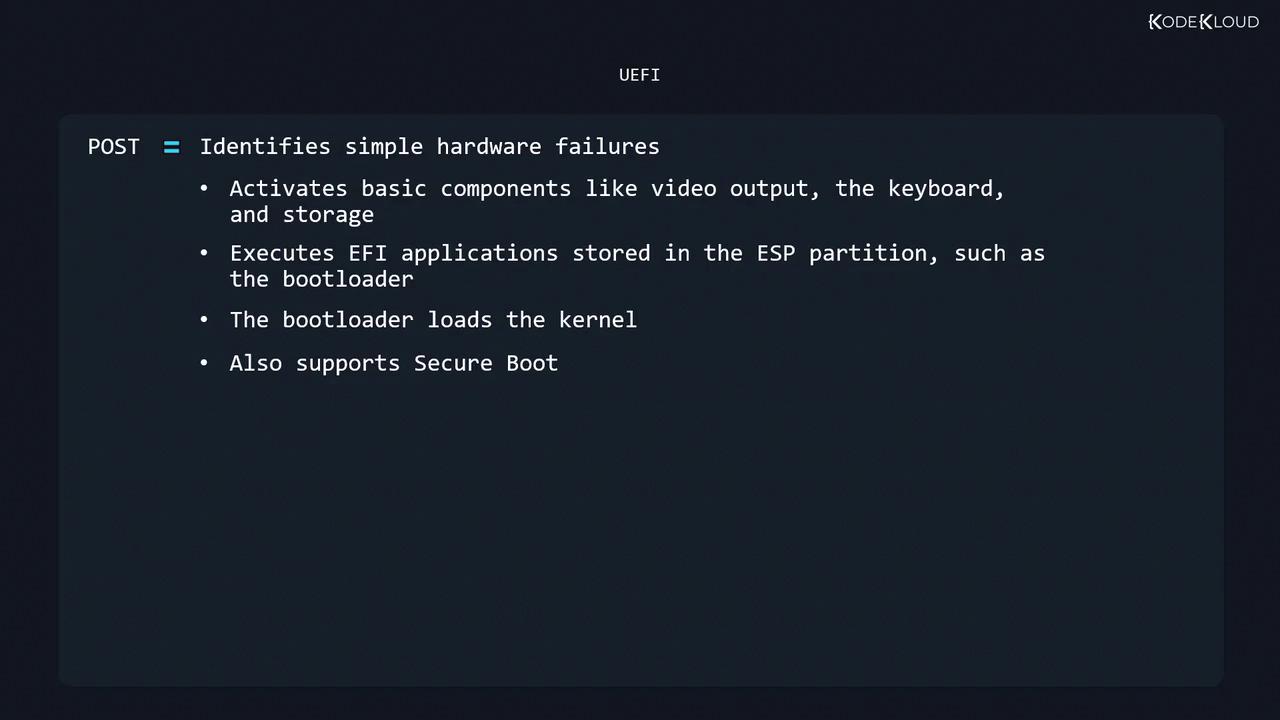Screen dimensions: 1280x720
Task: Click the KodeKloud logo
Action: point(1203,22)
